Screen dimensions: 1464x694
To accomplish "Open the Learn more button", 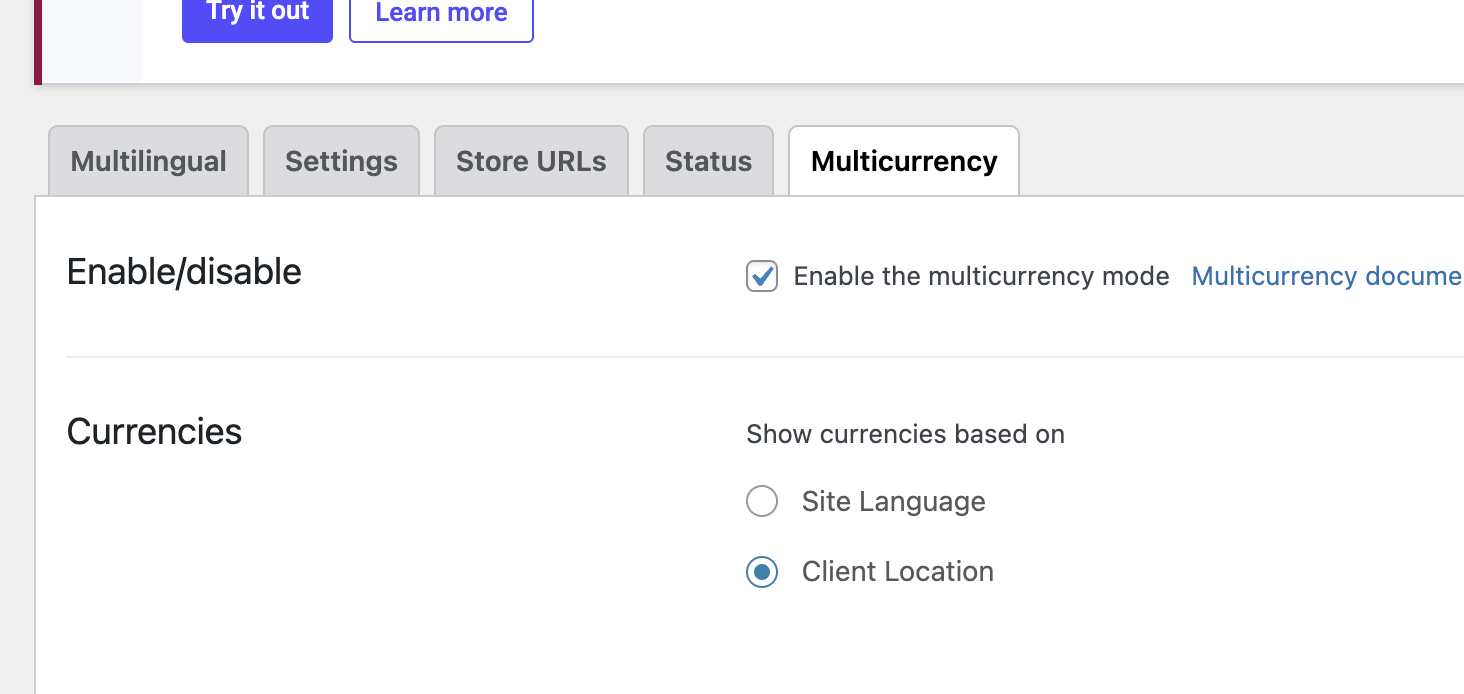I will point(441,16).
